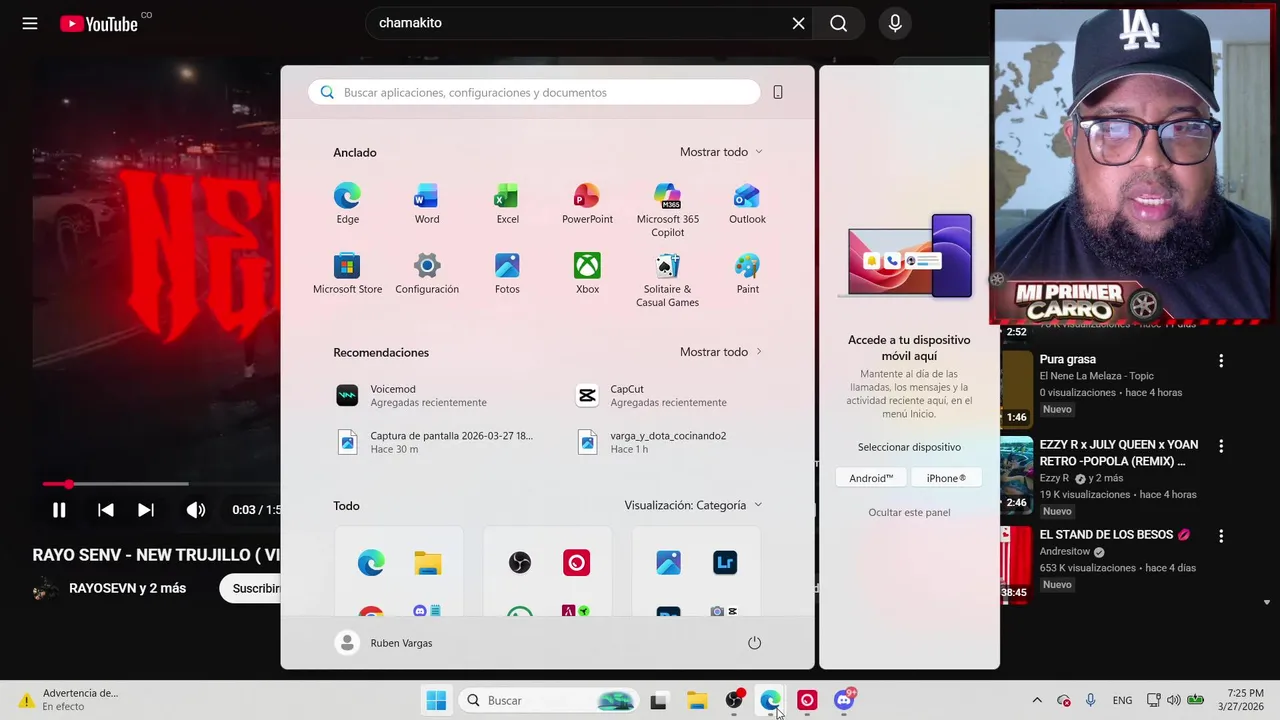The width and height of the screenshot is (1280, 720).
Task: Open Xbox app
Action: point(587,274)
